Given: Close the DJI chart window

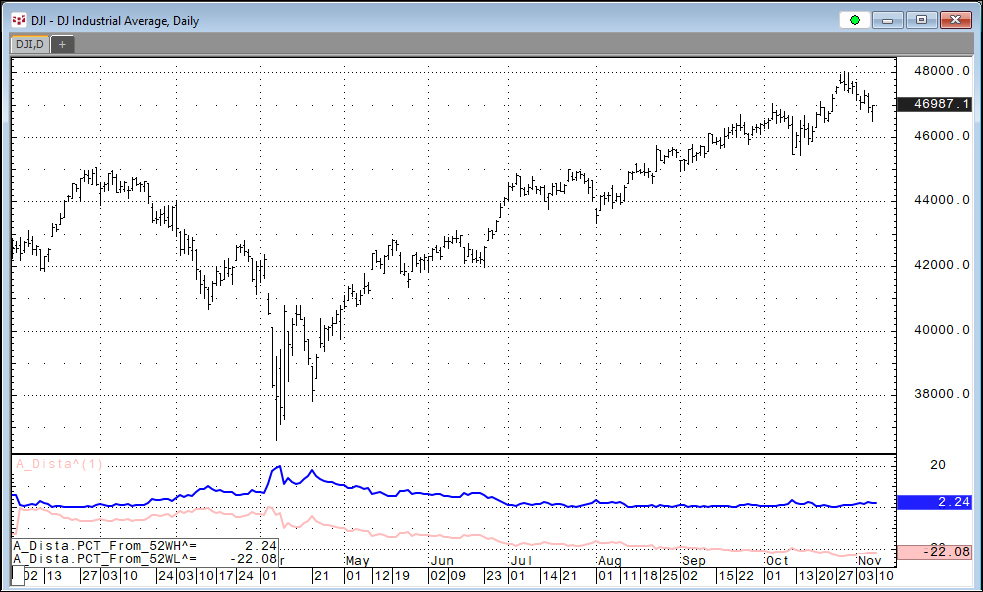Looking at the screenshot, I should tap(953, 20).
